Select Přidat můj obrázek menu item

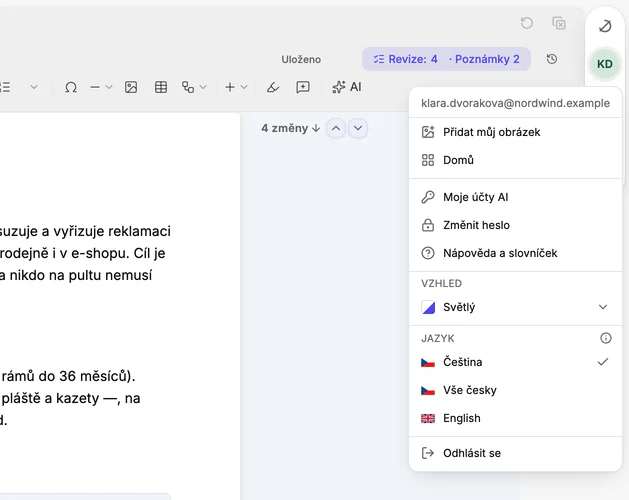(x=515, y=132)
